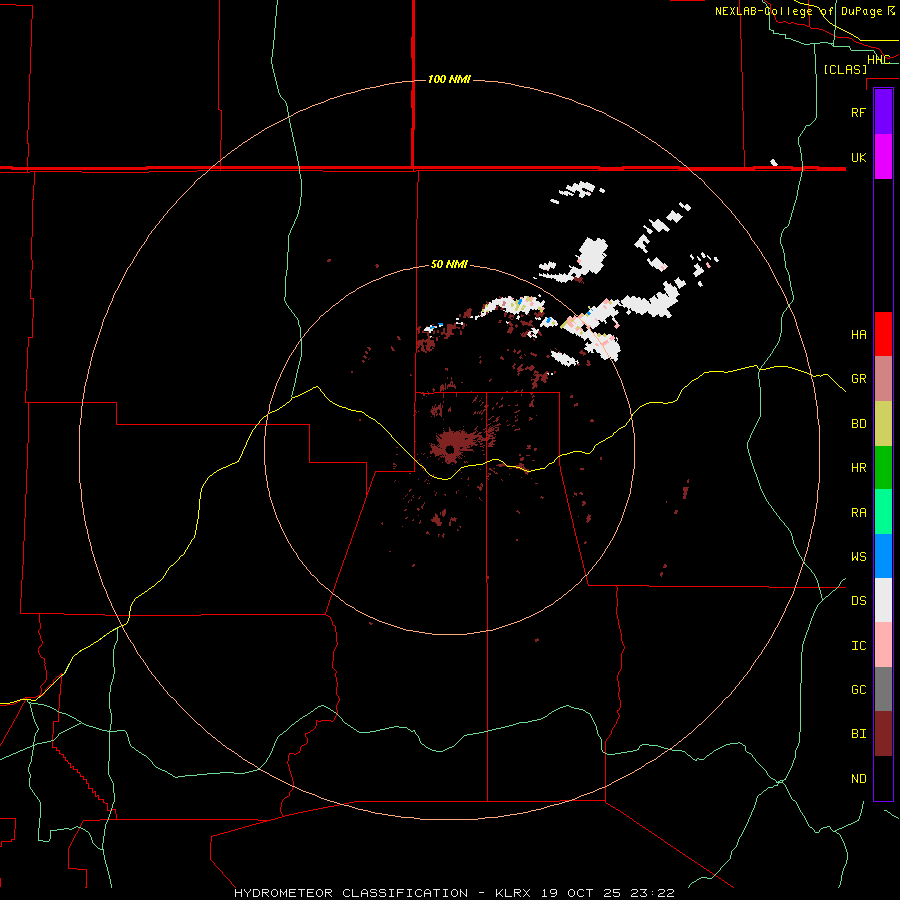This screenshot has width=900, height=900.
Task: Click the 'BD' legend label
Action: tap(858, 424)
